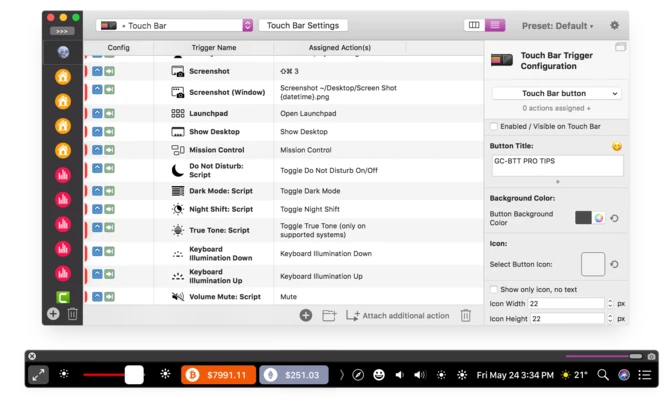Select the Mission Control trigger row
The height and width of the screenshot is (400, 672).
tap(283, 150)
